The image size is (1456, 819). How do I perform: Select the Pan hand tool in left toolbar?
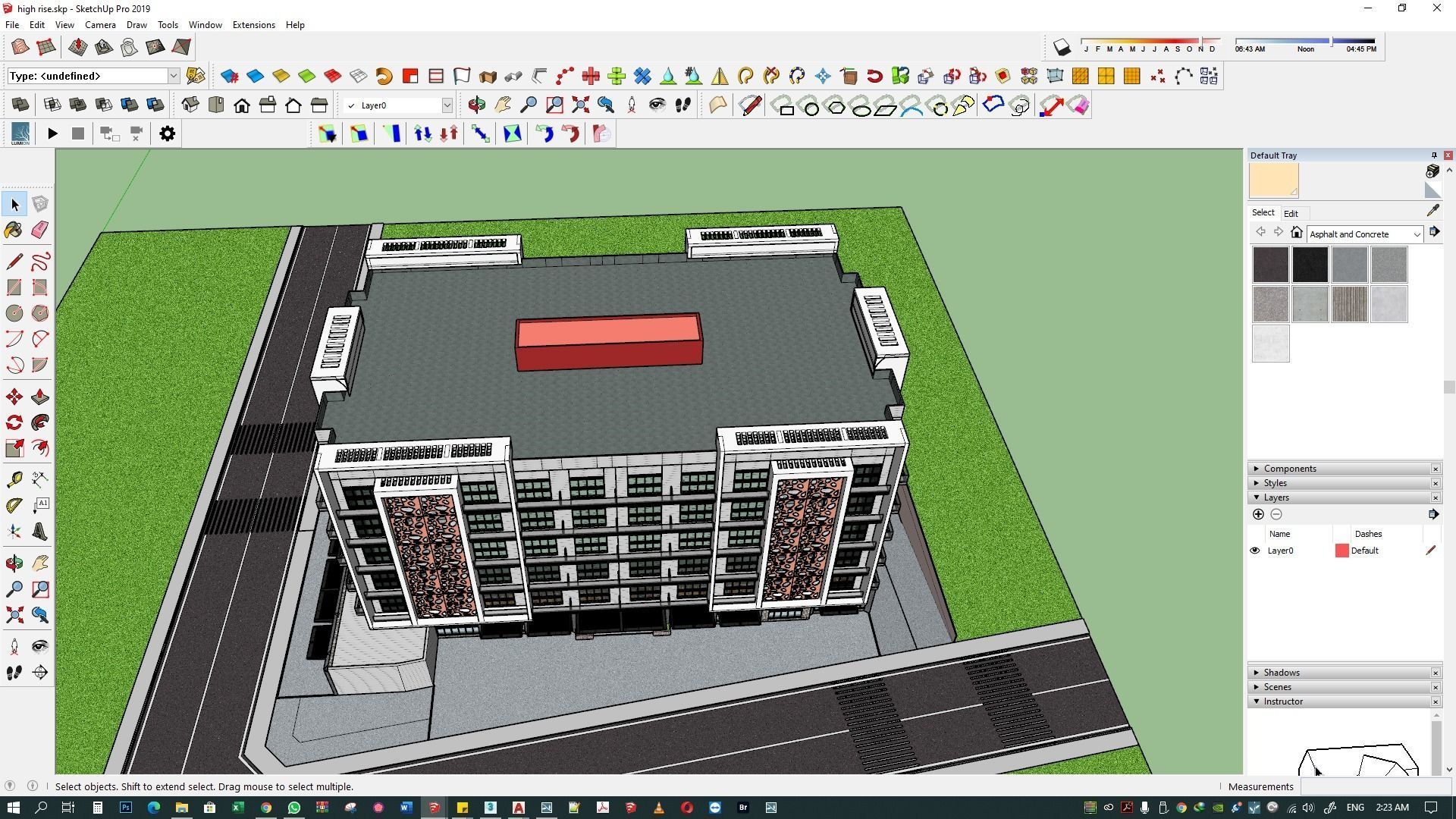tap(40, 563)
